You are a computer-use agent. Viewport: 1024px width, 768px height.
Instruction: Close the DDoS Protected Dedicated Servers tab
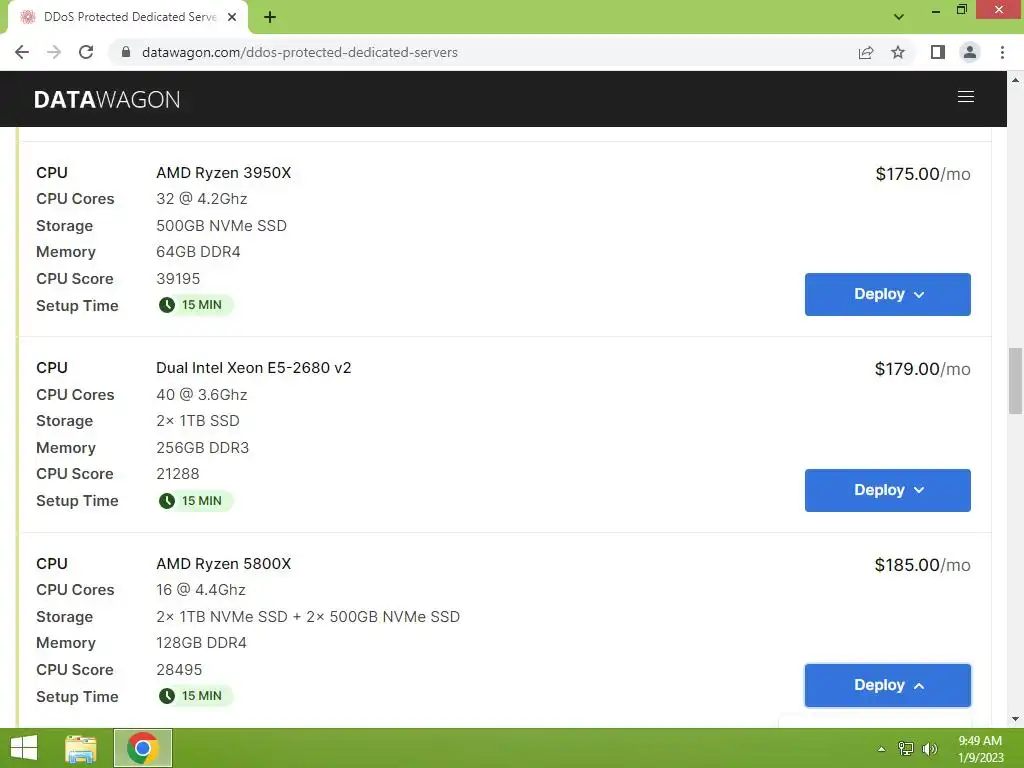[x=232, y=17]
